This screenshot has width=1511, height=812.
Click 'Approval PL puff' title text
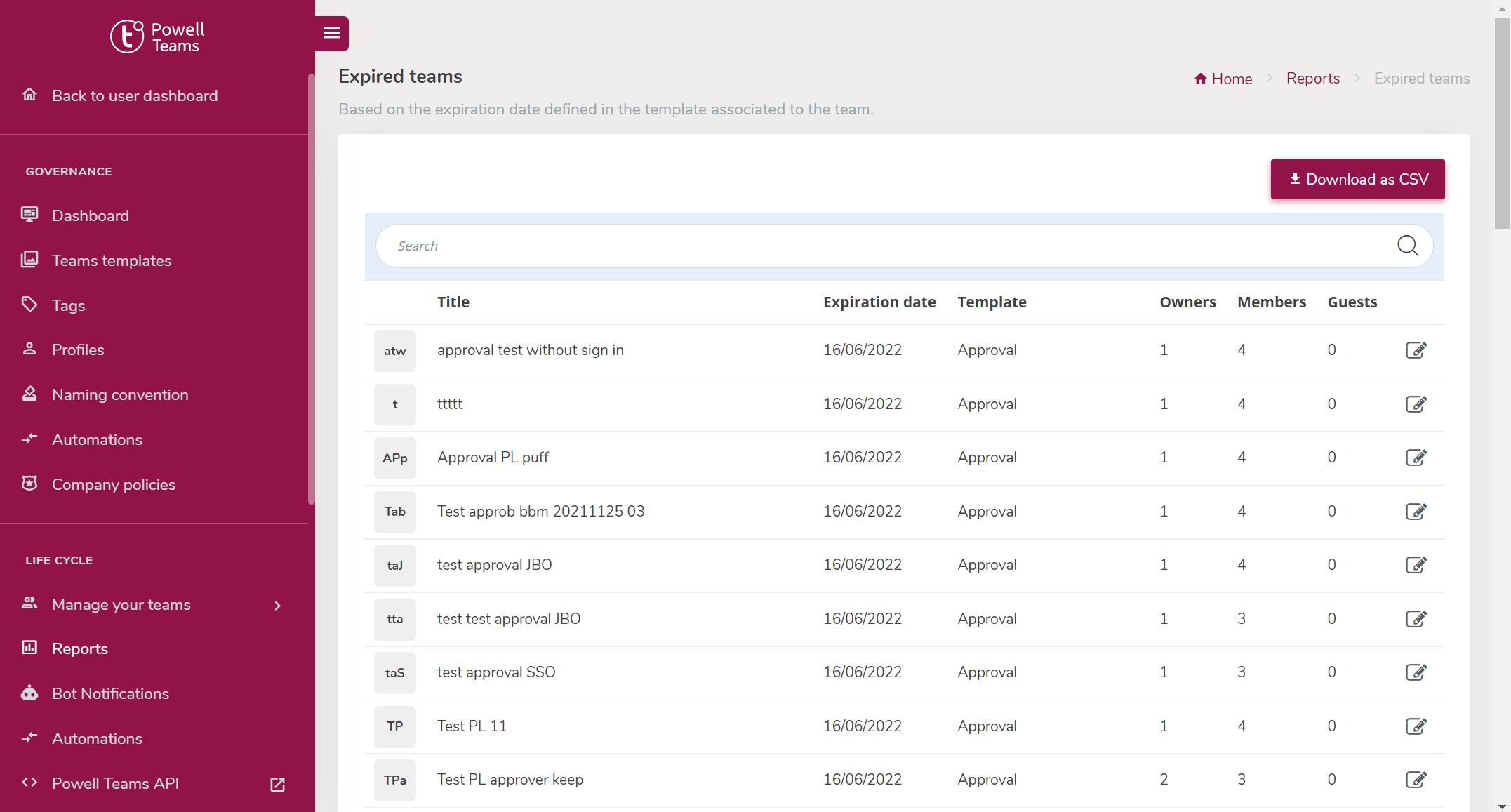tap(493, 458)
